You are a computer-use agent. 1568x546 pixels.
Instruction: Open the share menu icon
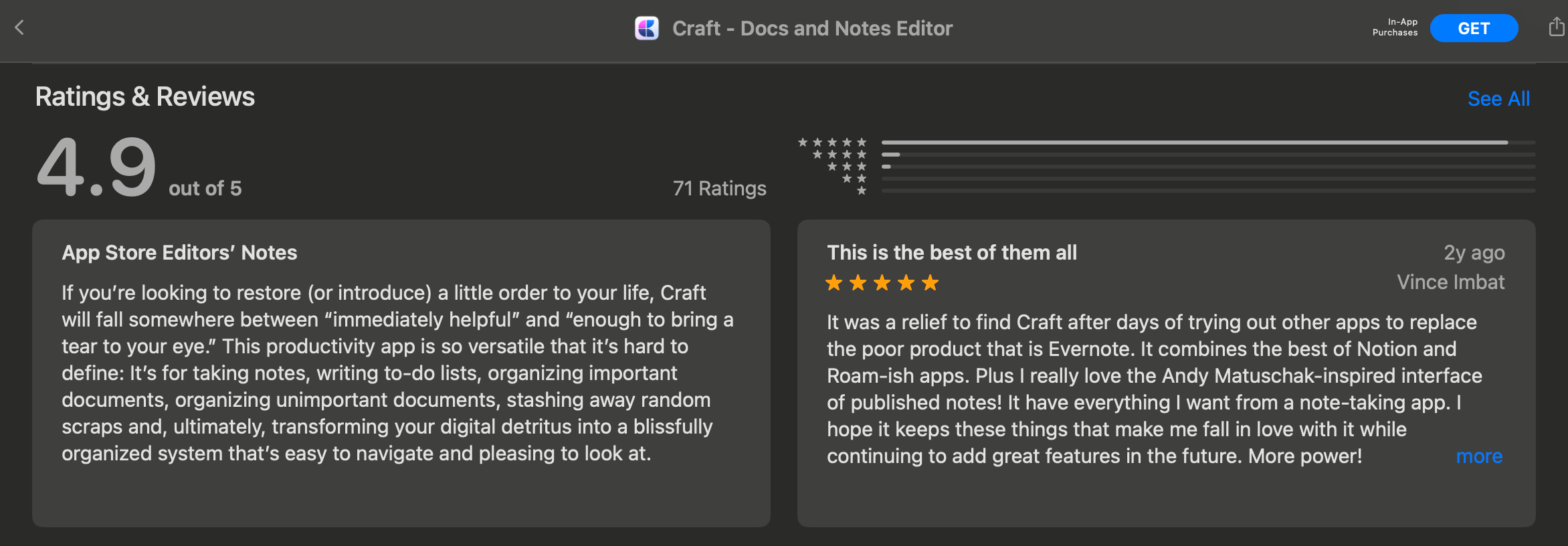point(1557,27)
